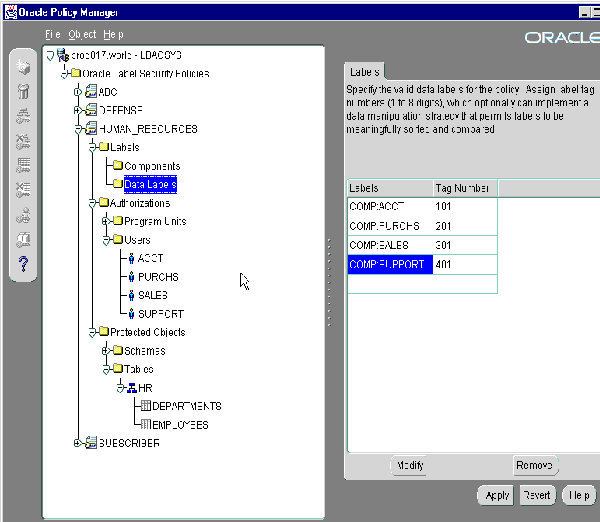
Task: Select the COMP:SALES row in labels table
Action: (x=389, y=245)
